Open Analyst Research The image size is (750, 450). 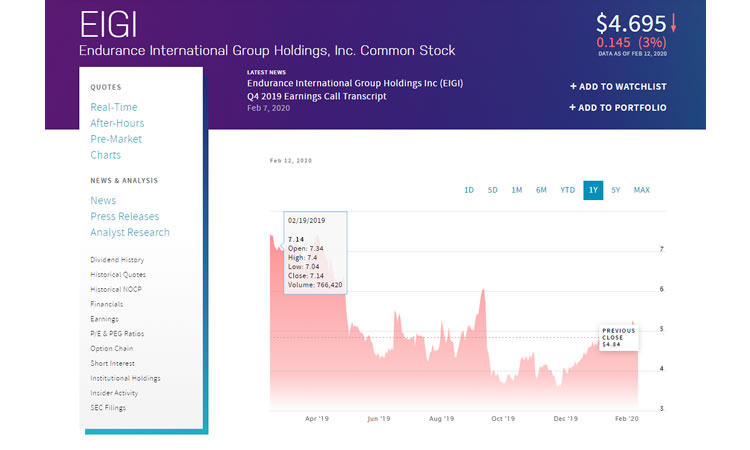click(130, 232)
